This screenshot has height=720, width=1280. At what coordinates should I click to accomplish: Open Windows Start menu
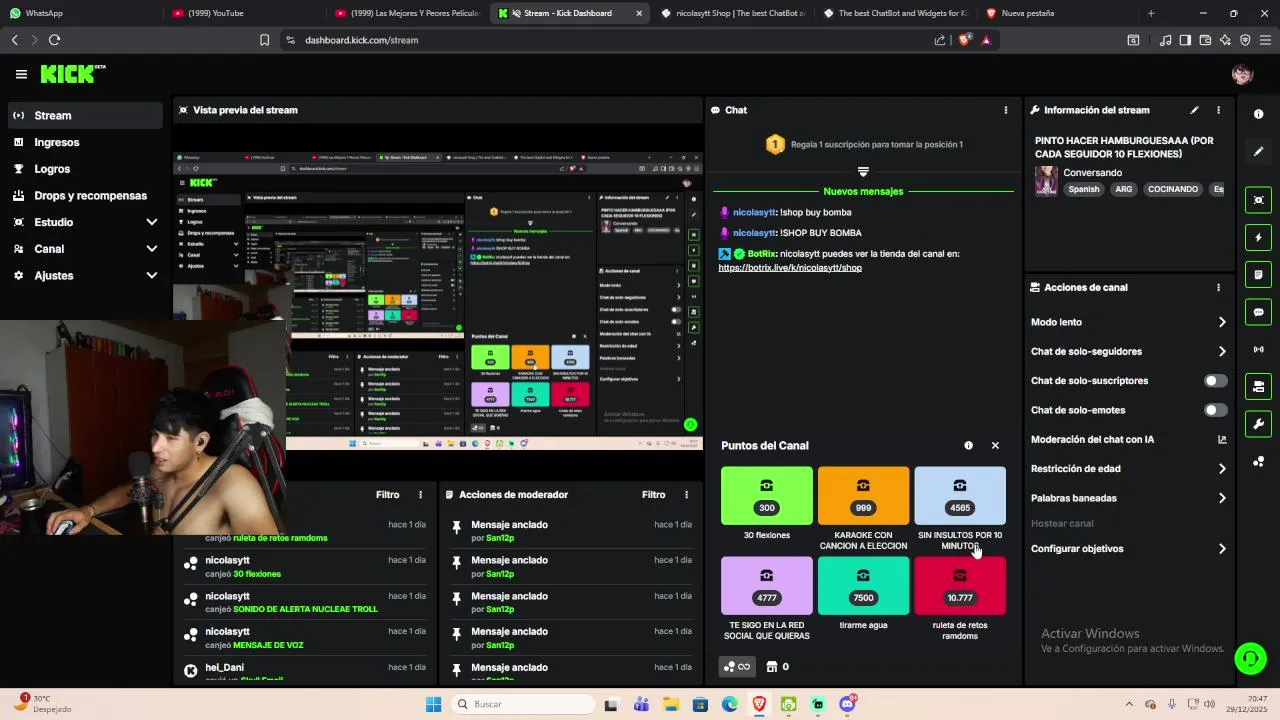(x=433, y=704)
